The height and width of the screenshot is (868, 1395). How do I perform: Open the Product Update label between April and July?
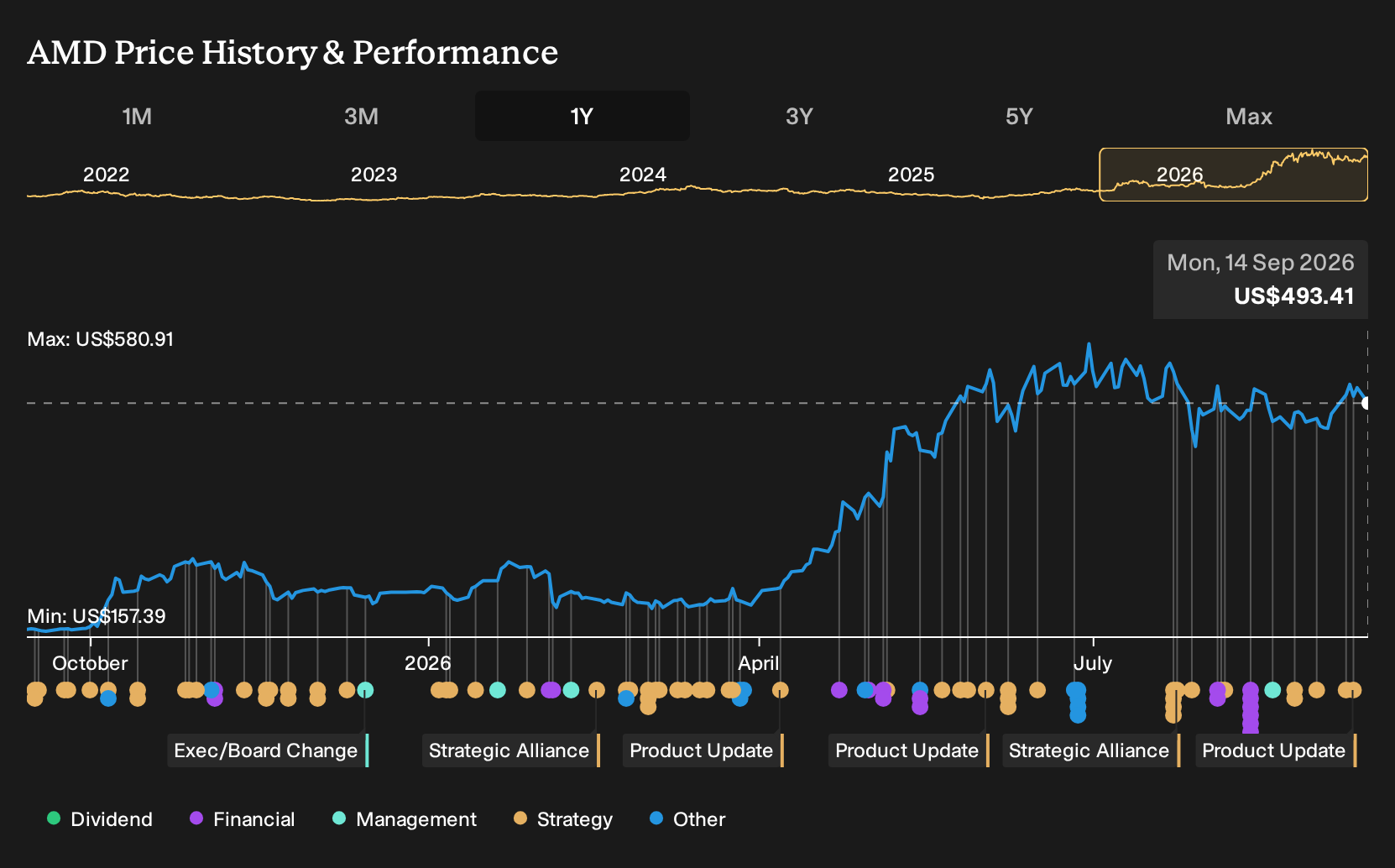tap(909, 750)
